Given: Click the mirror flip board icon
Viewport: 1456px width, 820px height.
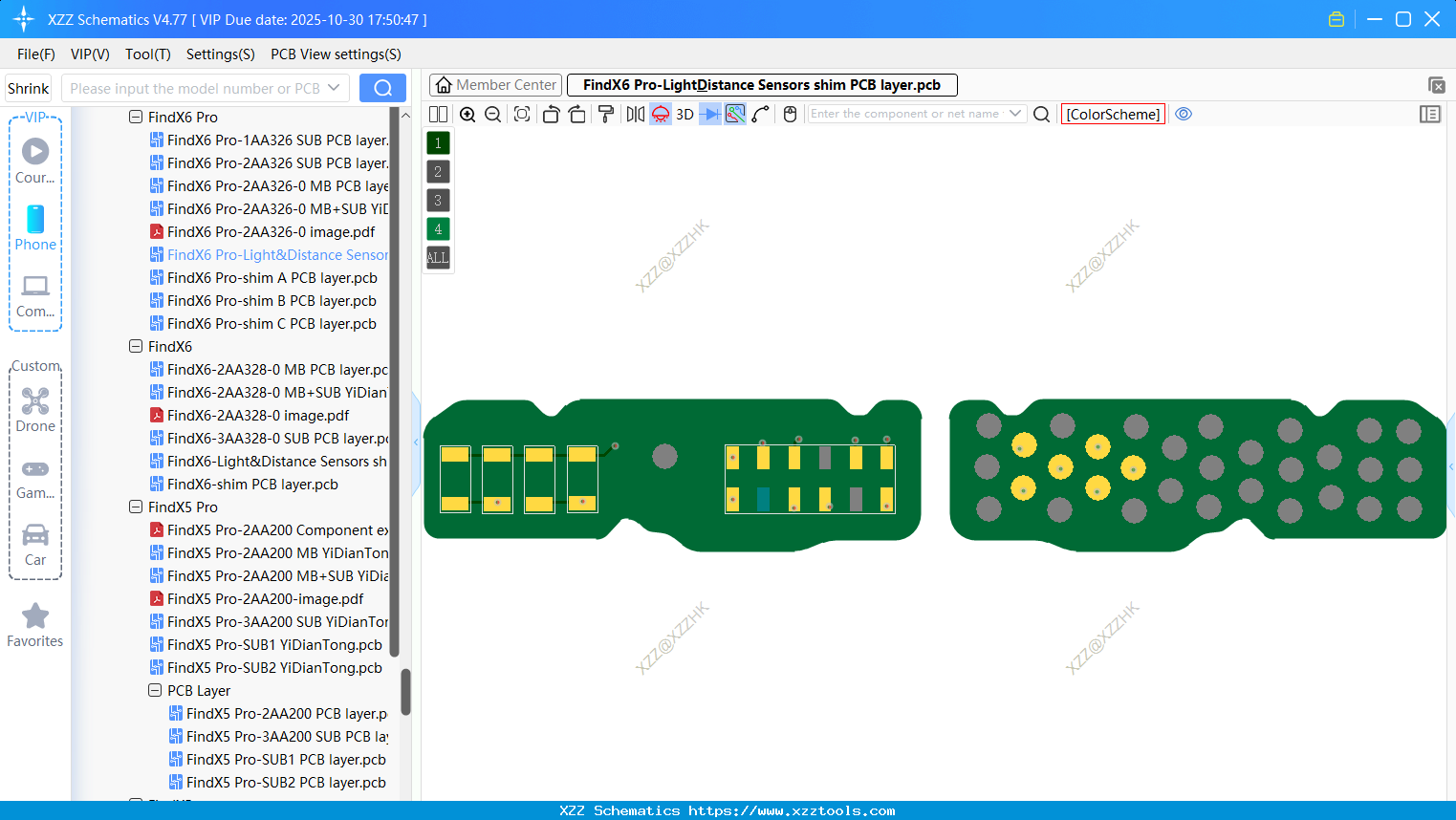Looking at the screenshot, I should pos(636,115).
